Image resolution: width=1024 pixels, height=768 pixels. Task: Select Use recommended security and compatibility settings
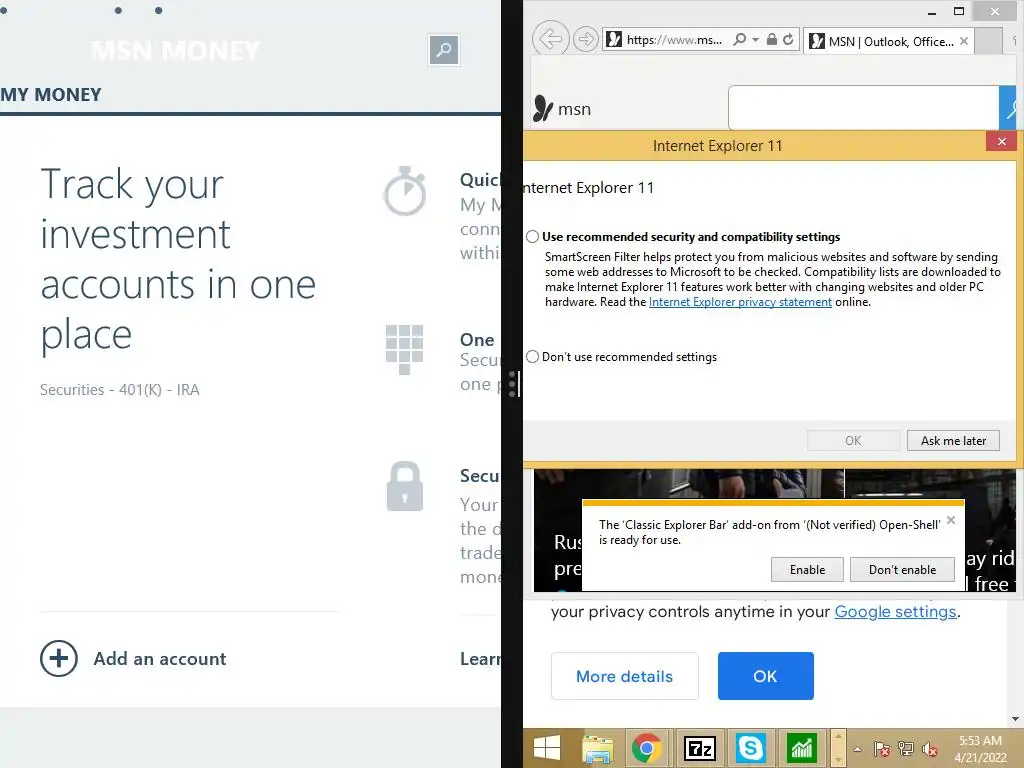coord(533,236)
